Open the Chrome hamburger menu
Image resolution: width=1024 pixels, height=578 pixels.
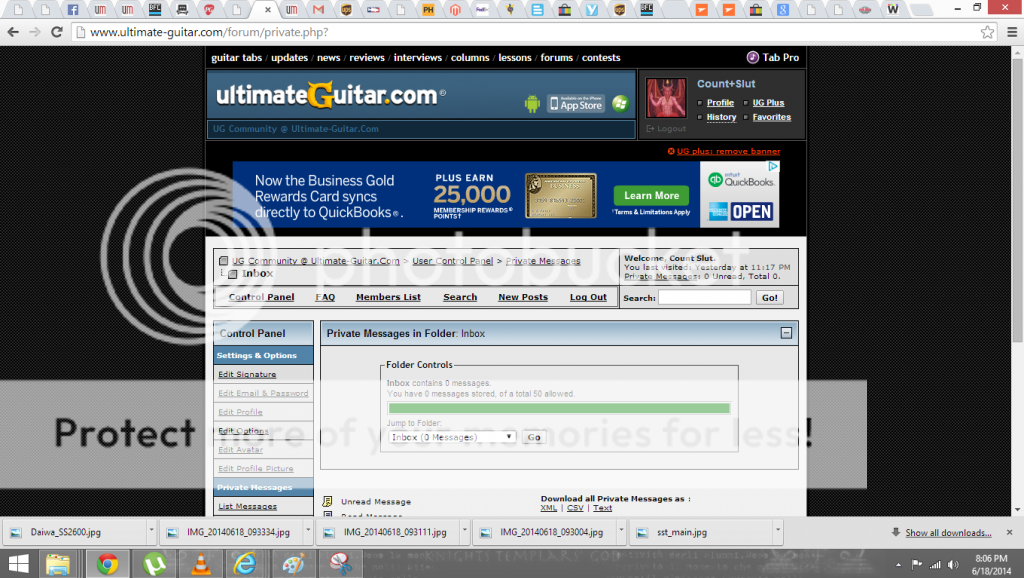click(x=1012, y=32)
